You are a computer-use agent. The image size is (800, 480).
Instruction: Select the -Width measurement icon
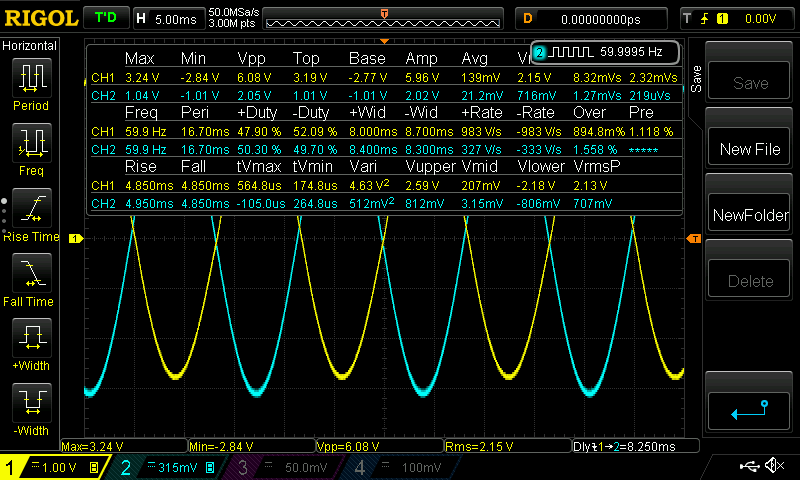[x=32, y=403]
